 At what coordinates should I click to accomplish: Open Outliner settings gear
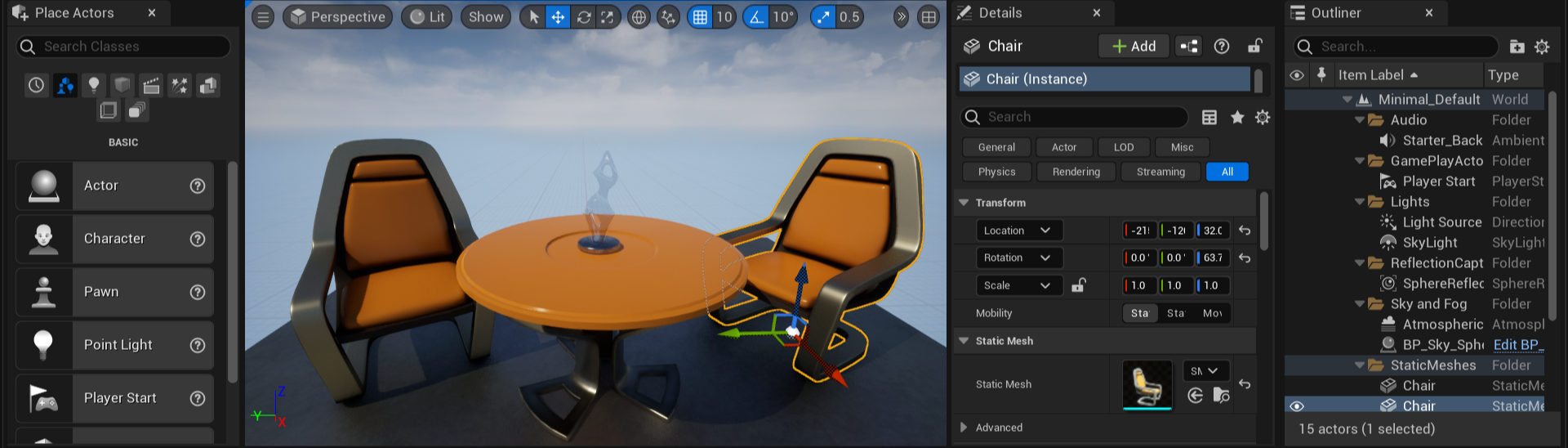1542,47
